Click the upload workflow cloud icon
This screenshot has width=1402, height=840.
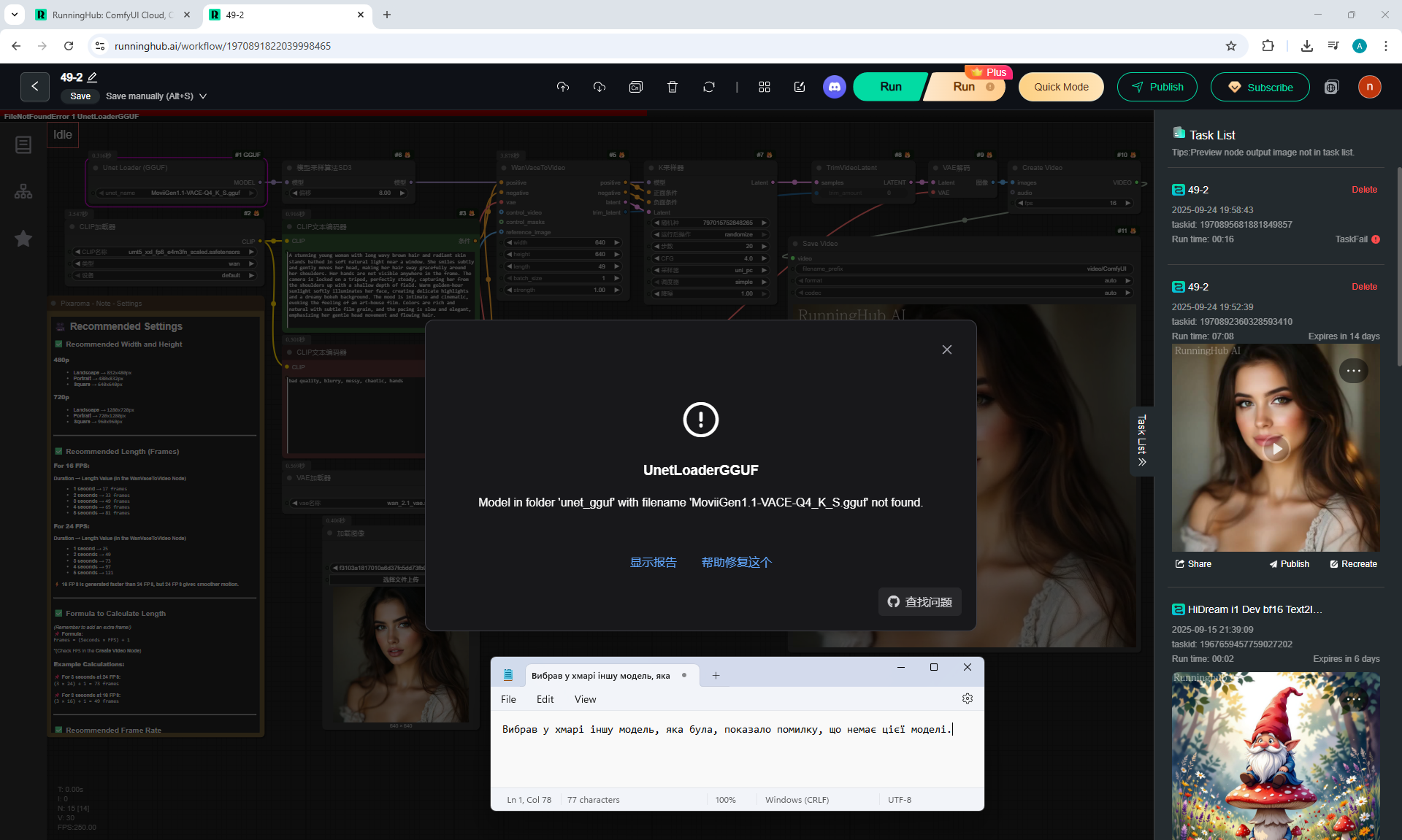[x=562, y=87]
